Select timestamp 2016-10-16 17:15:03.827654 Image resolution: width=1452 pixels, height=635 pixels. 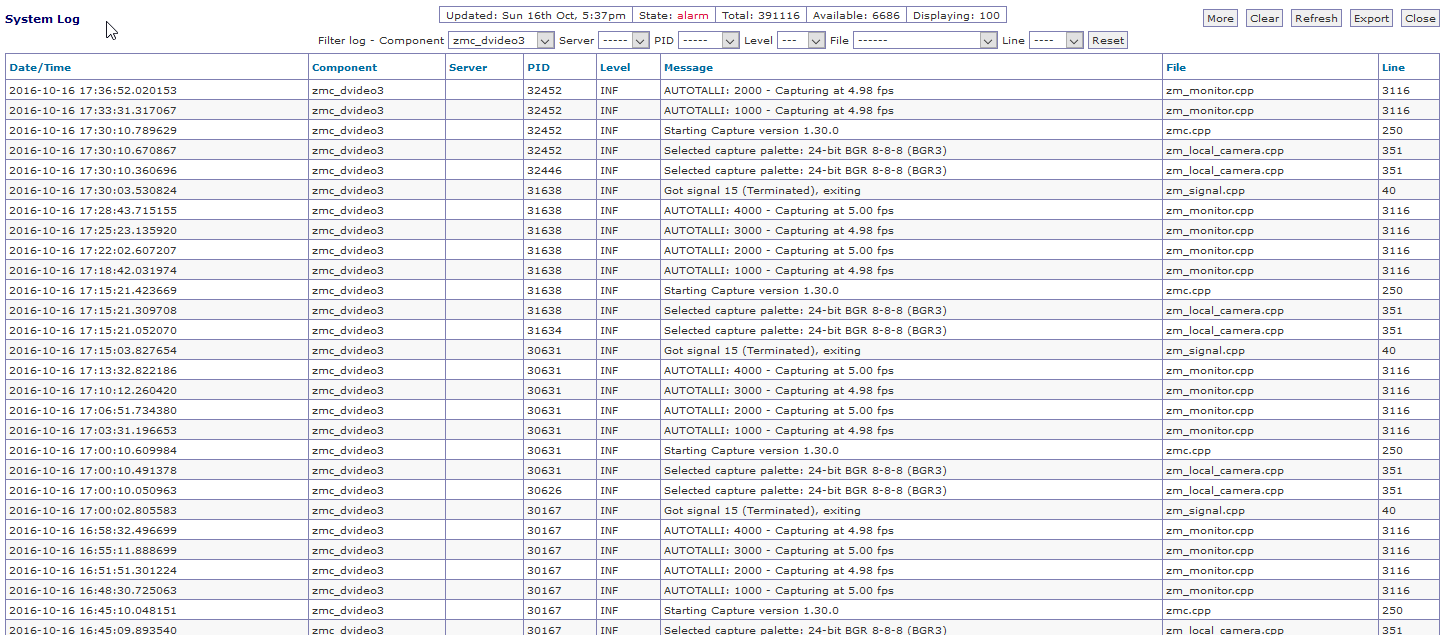pos(93,351)
